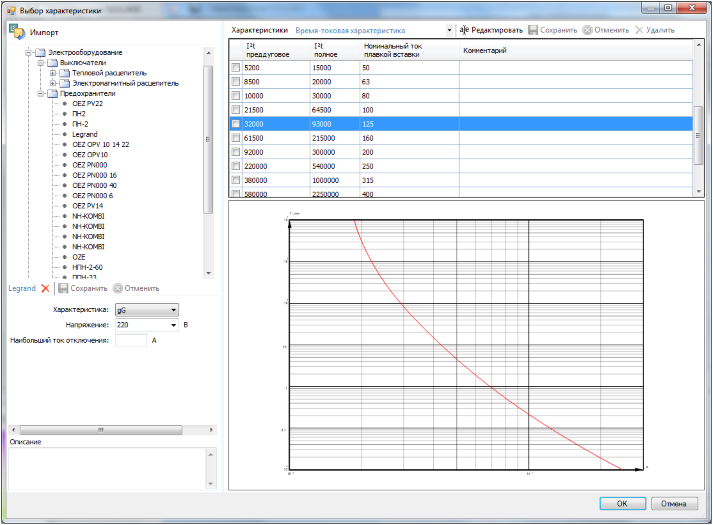713x525 pixels.
Task: Tick the checkbox in row 8500
Action: 236,81
